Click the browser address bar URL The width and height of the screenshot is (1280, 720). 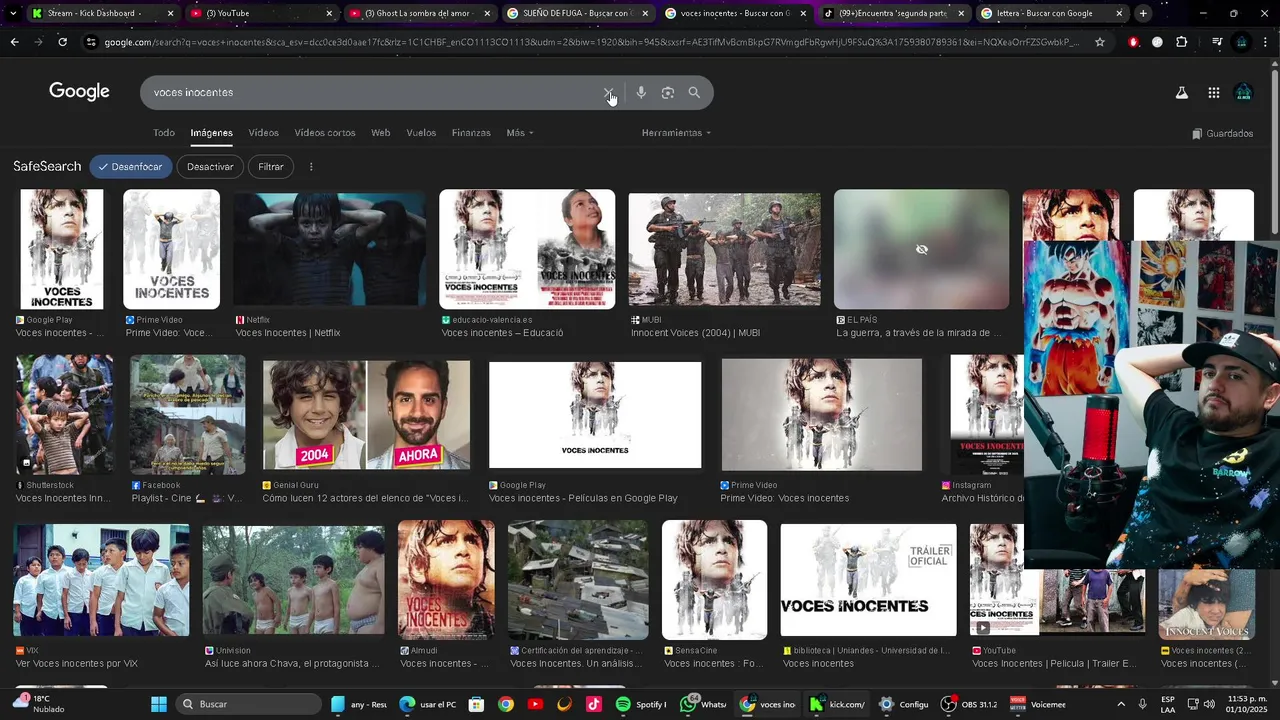click(x=590, y=42)
